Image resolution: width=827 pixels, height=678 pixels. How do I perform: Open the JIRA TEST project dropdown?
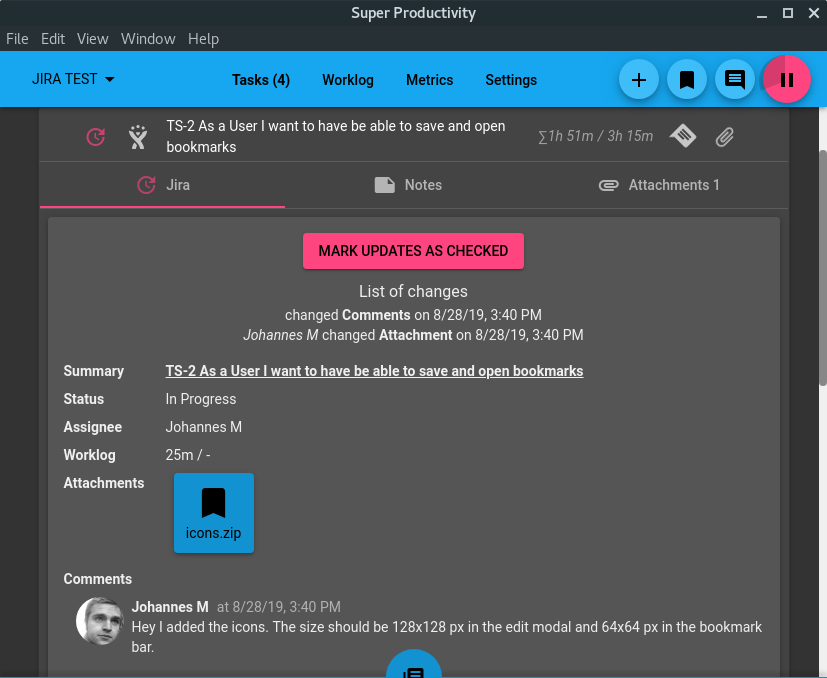tap(73, 79)
